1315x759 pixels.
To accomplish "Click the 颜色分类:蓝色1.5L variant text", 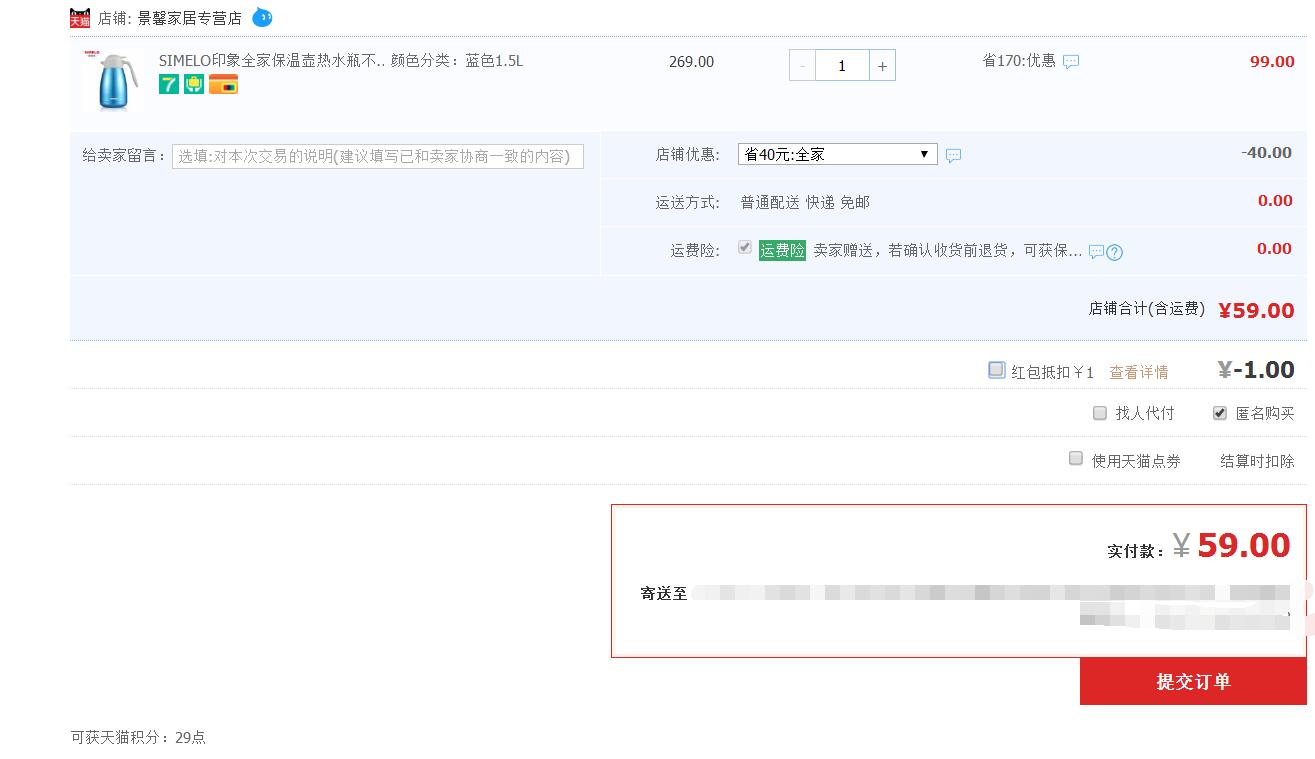I will tap(458, 61).
